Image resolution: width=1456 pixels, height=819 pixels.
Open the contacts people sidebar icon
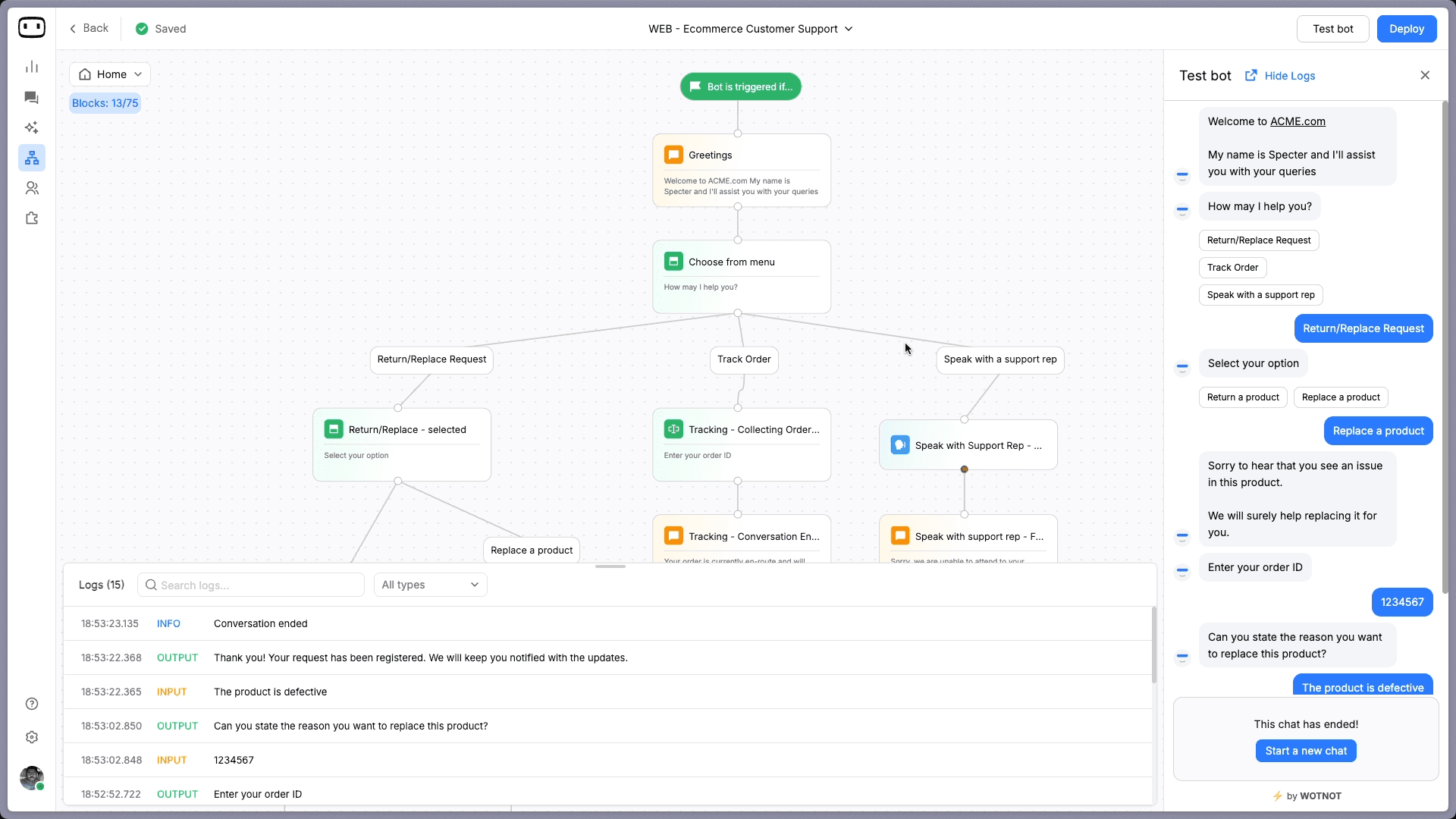click(32, 188)
